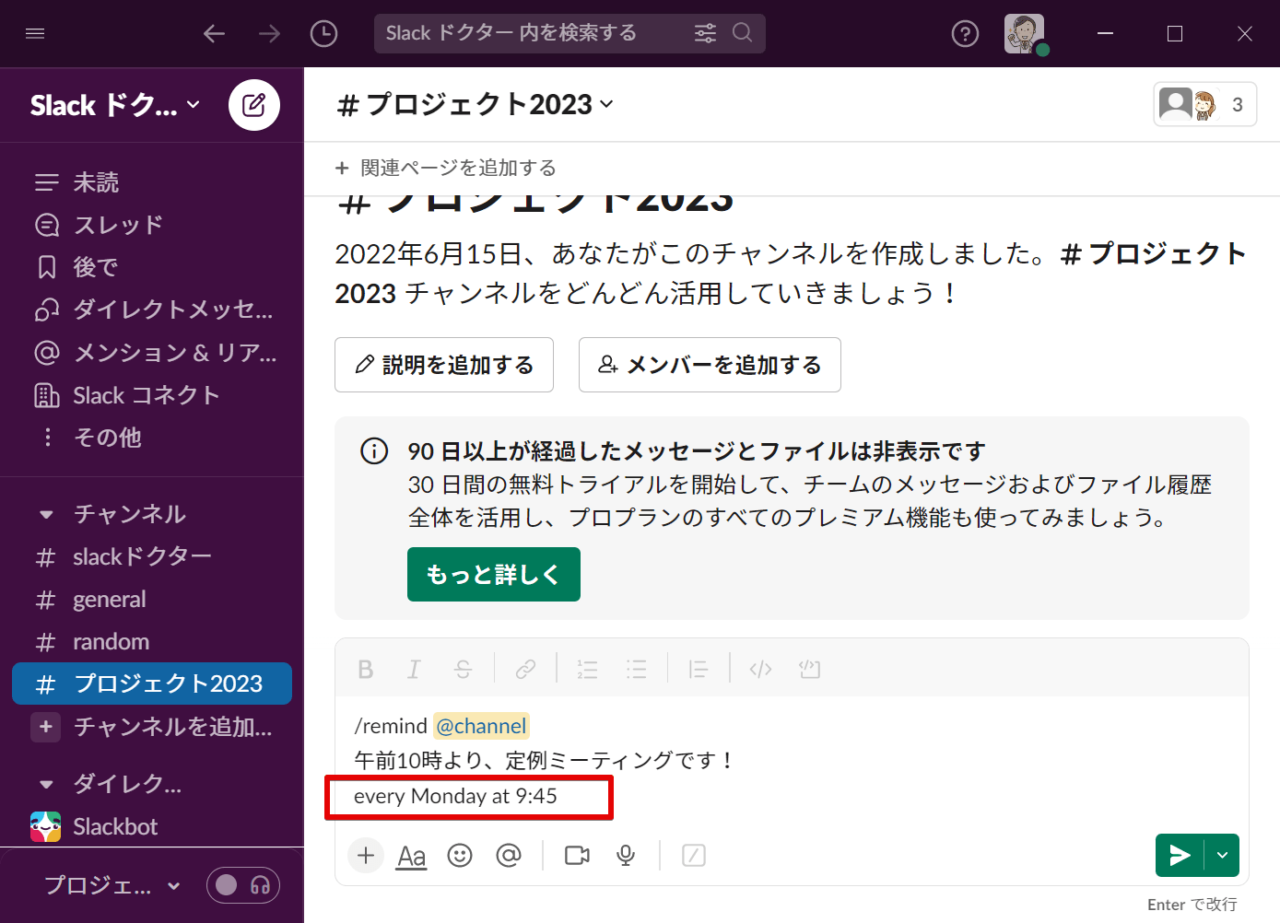This screenshot has width=1280, height=923.
Task: Open the emoji picker
Action: coord(460,855)
